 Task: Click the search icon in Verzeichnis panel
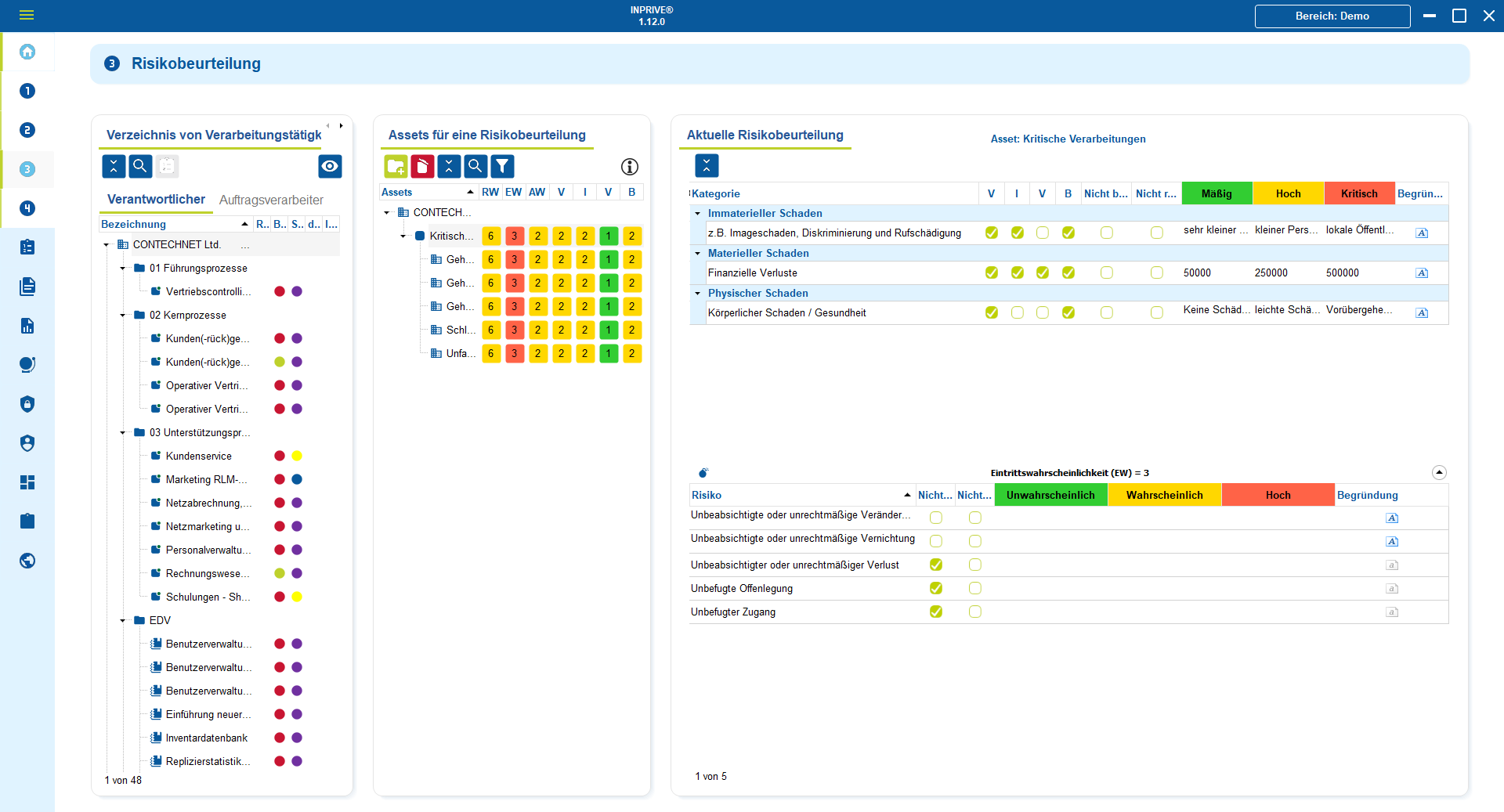pyautogui.click(x=140, y=166)
